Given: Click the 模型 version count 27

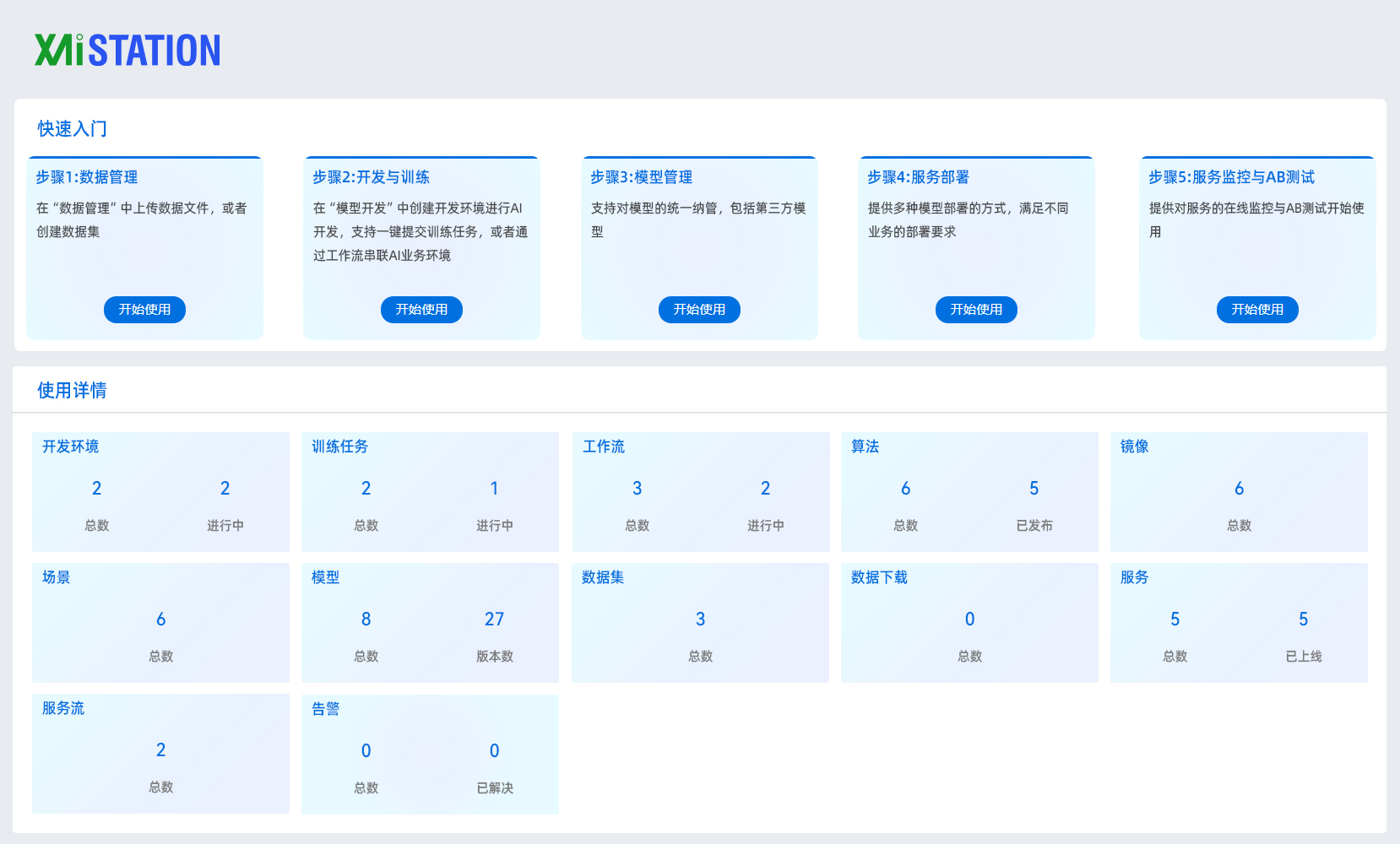Looking at the screenshot, I should [494, 619].
